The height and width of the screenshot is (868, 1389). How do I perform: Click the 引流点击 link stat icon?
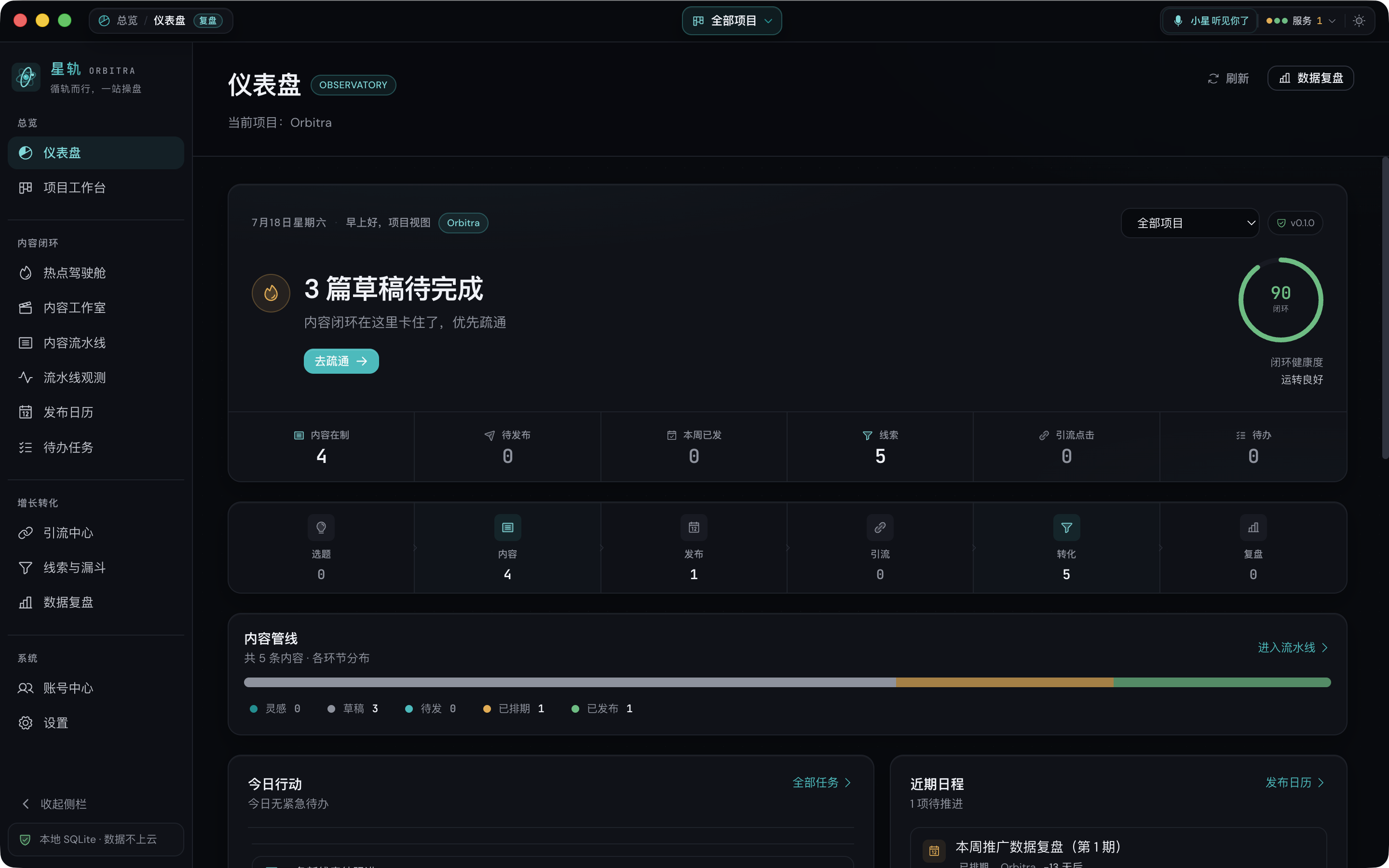(x=1044, y=436)
